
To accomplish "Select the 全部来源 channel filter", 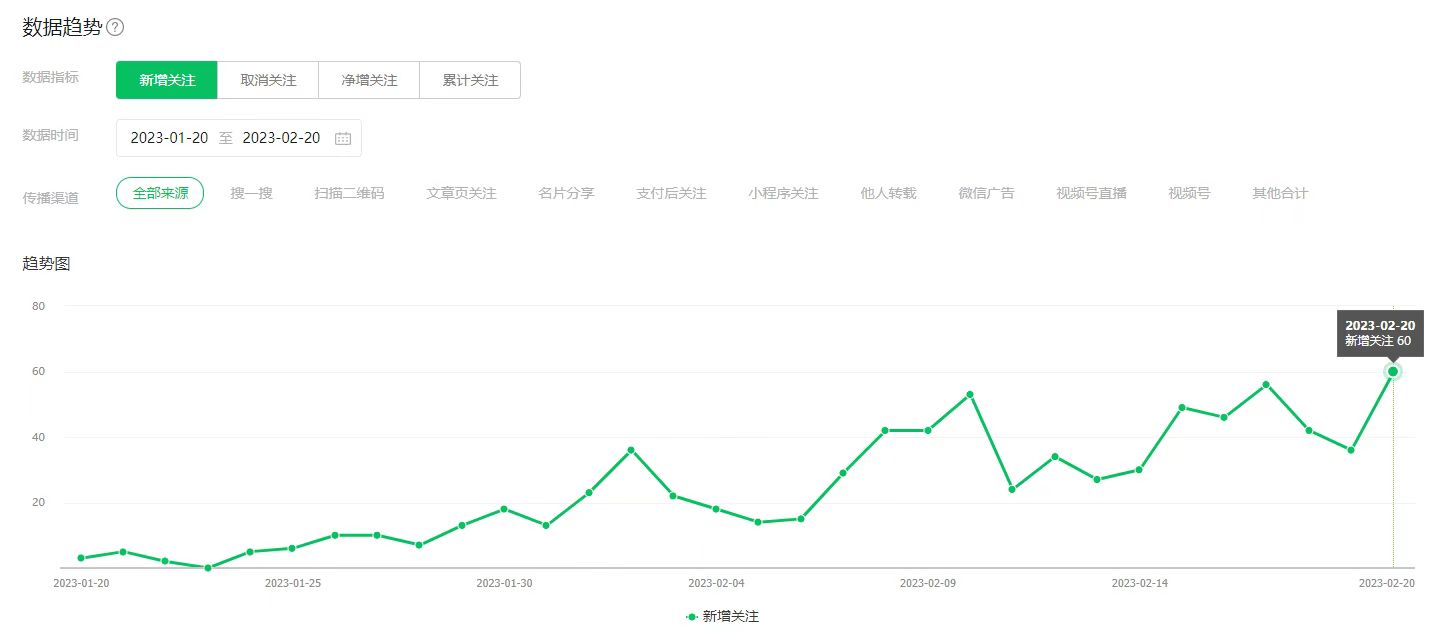I will click(160, 193).
